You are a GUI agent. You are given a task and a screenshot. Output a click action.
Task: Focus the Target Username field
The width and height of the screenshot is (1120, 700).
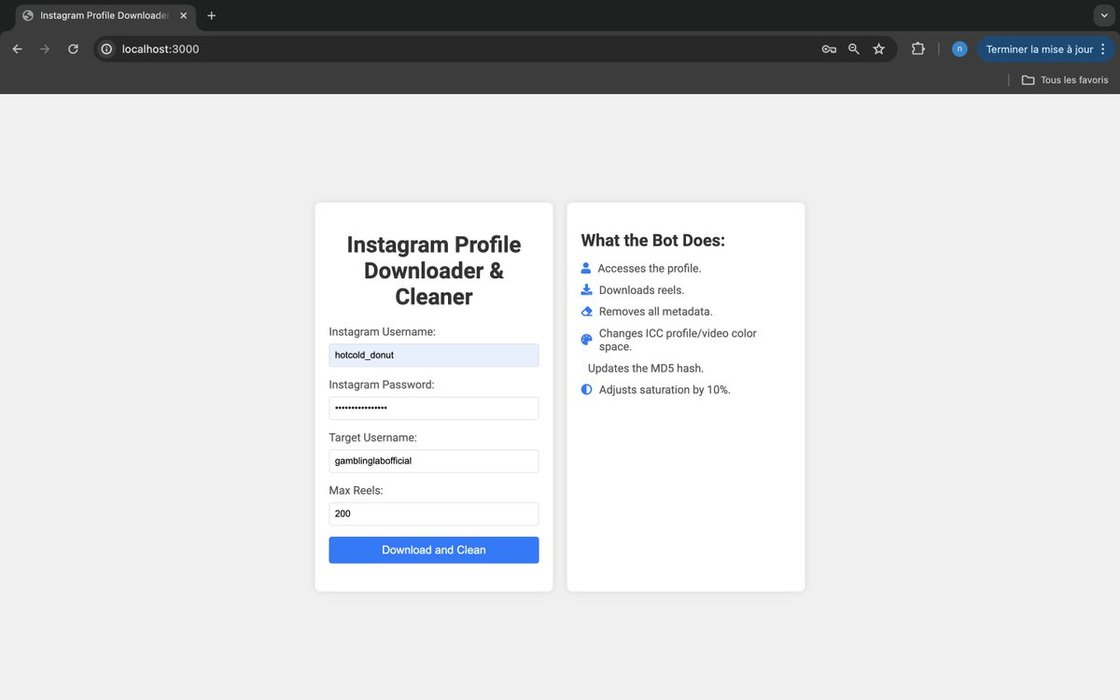[434, 461]
